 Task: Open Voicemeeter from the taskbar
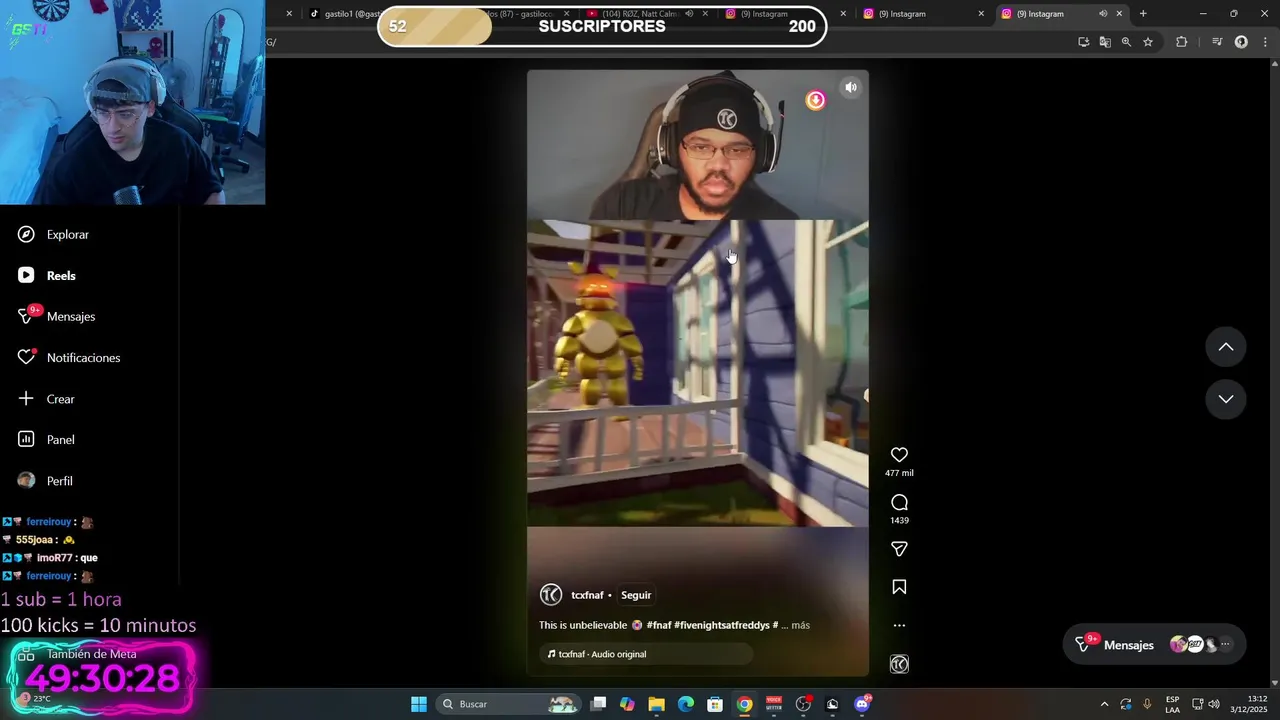(x=774, y=704)
